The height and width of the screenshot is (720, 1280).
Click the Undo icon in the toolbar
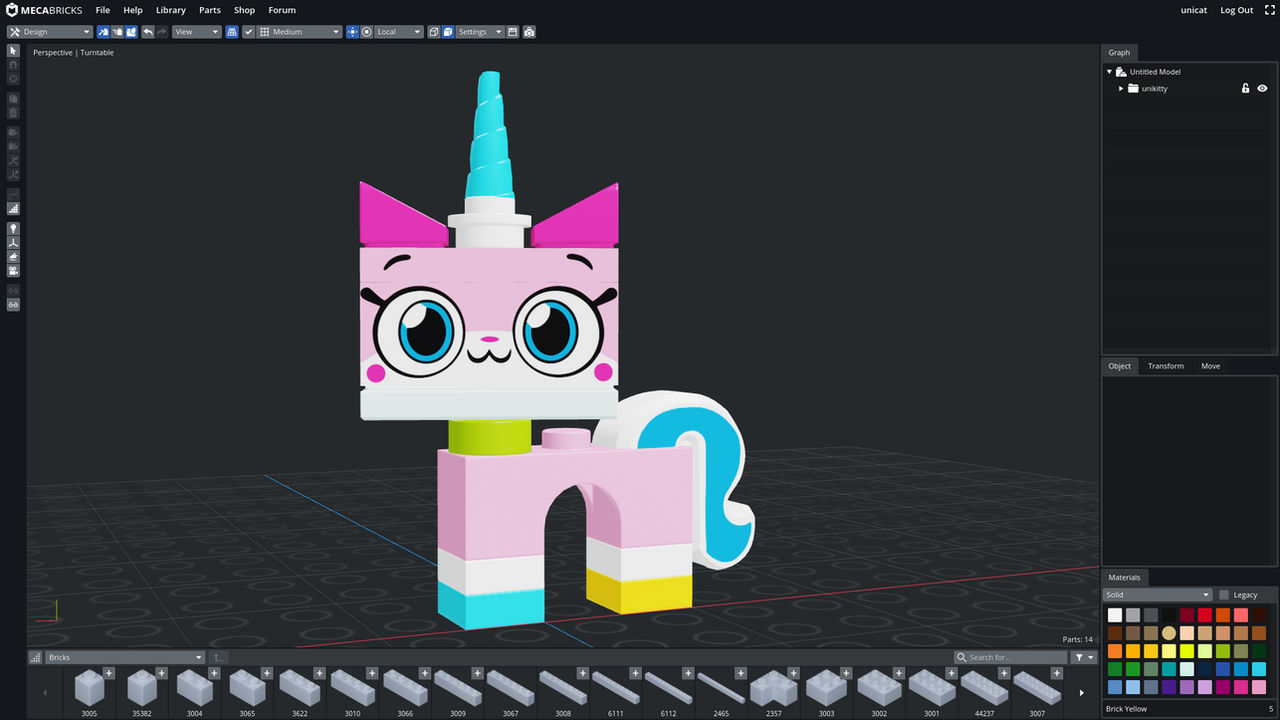coord(147,31)
